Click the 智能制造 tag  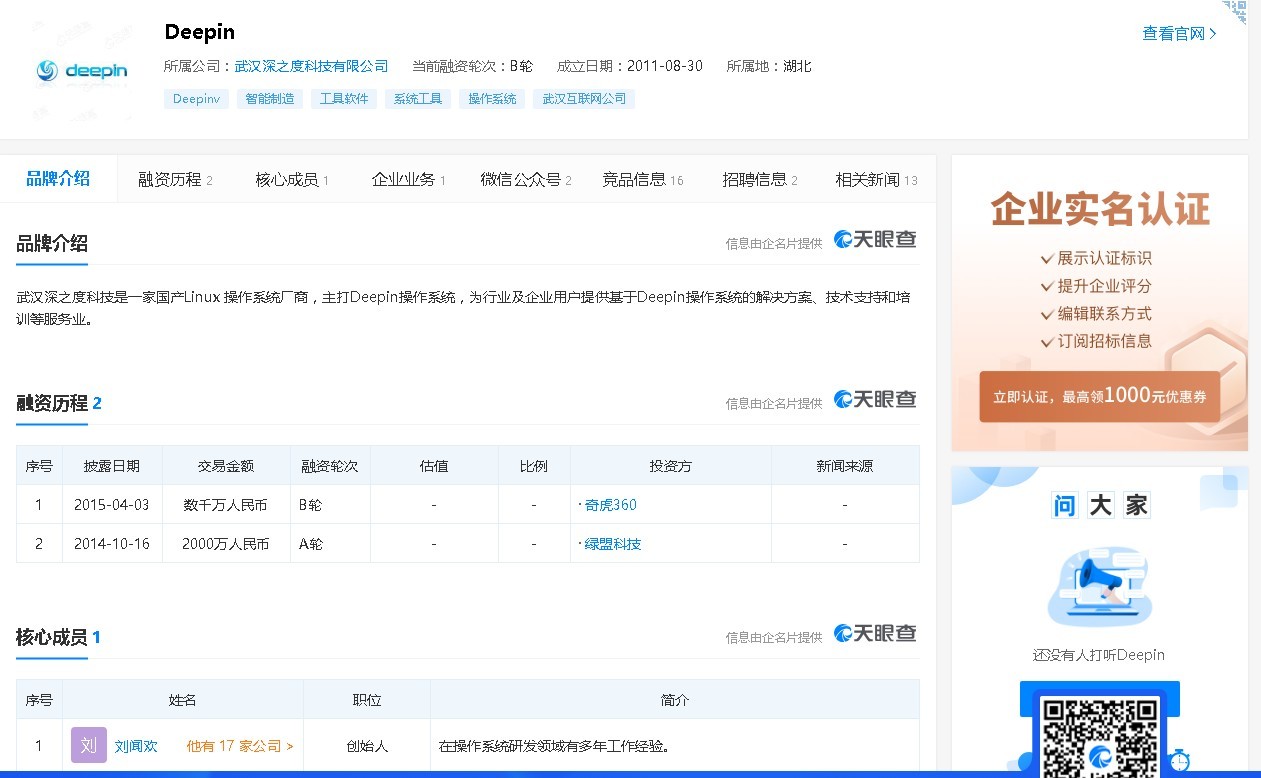[x=270, y=99]
